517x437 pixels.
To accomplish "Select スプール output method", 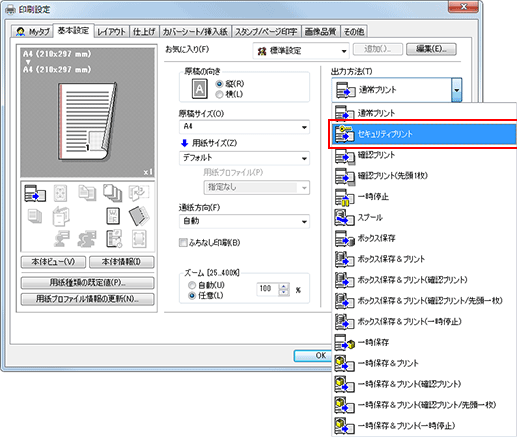I will (x=423, y=217).
